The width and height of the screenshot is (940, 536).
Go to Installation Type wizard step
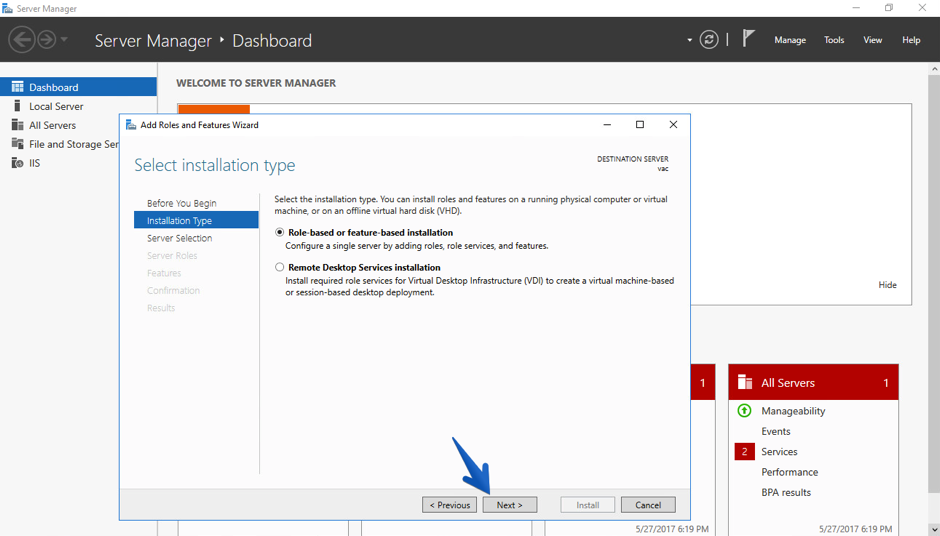point(196,220)
